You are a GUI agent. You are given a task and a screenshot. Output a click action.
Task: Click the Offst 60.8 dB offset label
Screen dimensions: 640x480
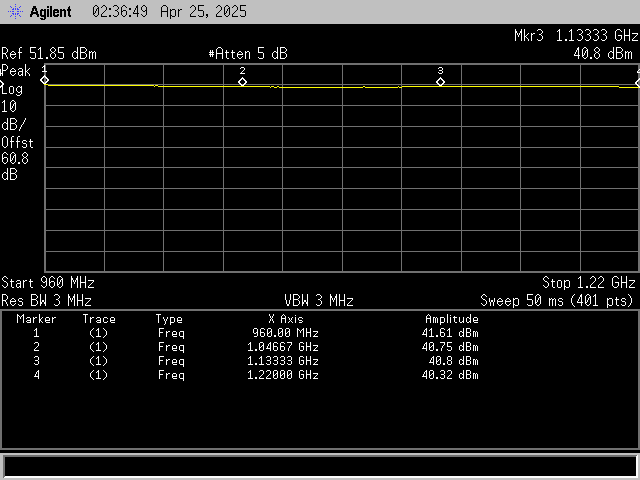[17, 150]
